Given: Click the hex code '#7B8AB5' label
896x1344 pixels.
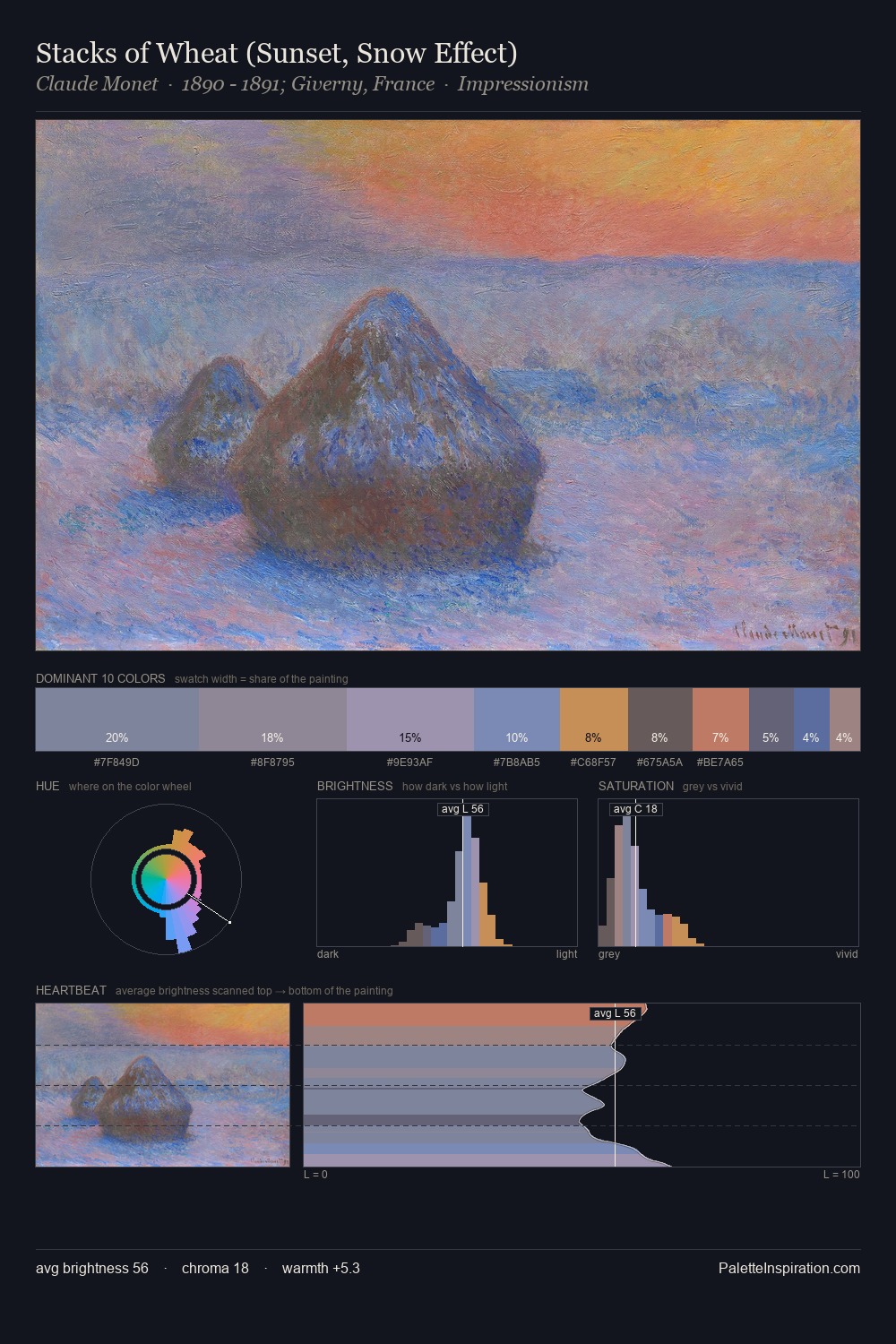Looking at the screenshot, I should coord(517,762).
